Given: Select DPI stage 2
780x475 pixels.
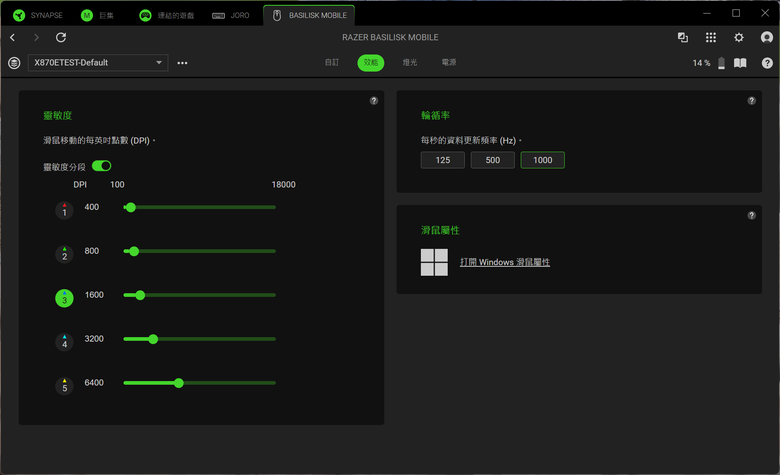Looking at the screenshot, I should click(x=64, y=254).
